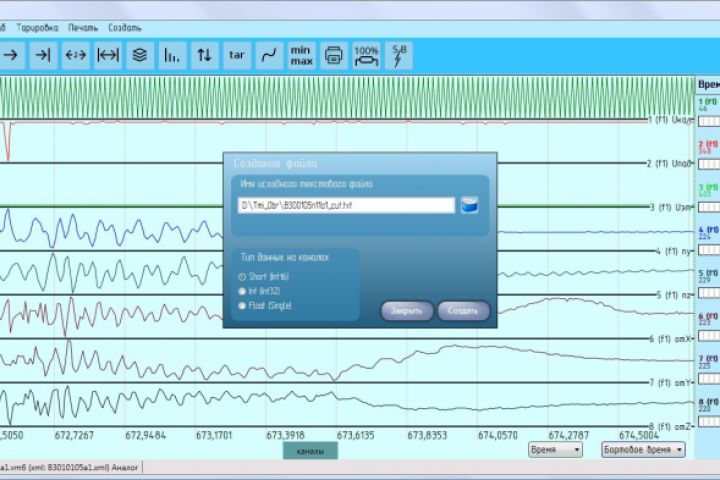
Task: Open the 'Печать' menu
Action: 83,28
